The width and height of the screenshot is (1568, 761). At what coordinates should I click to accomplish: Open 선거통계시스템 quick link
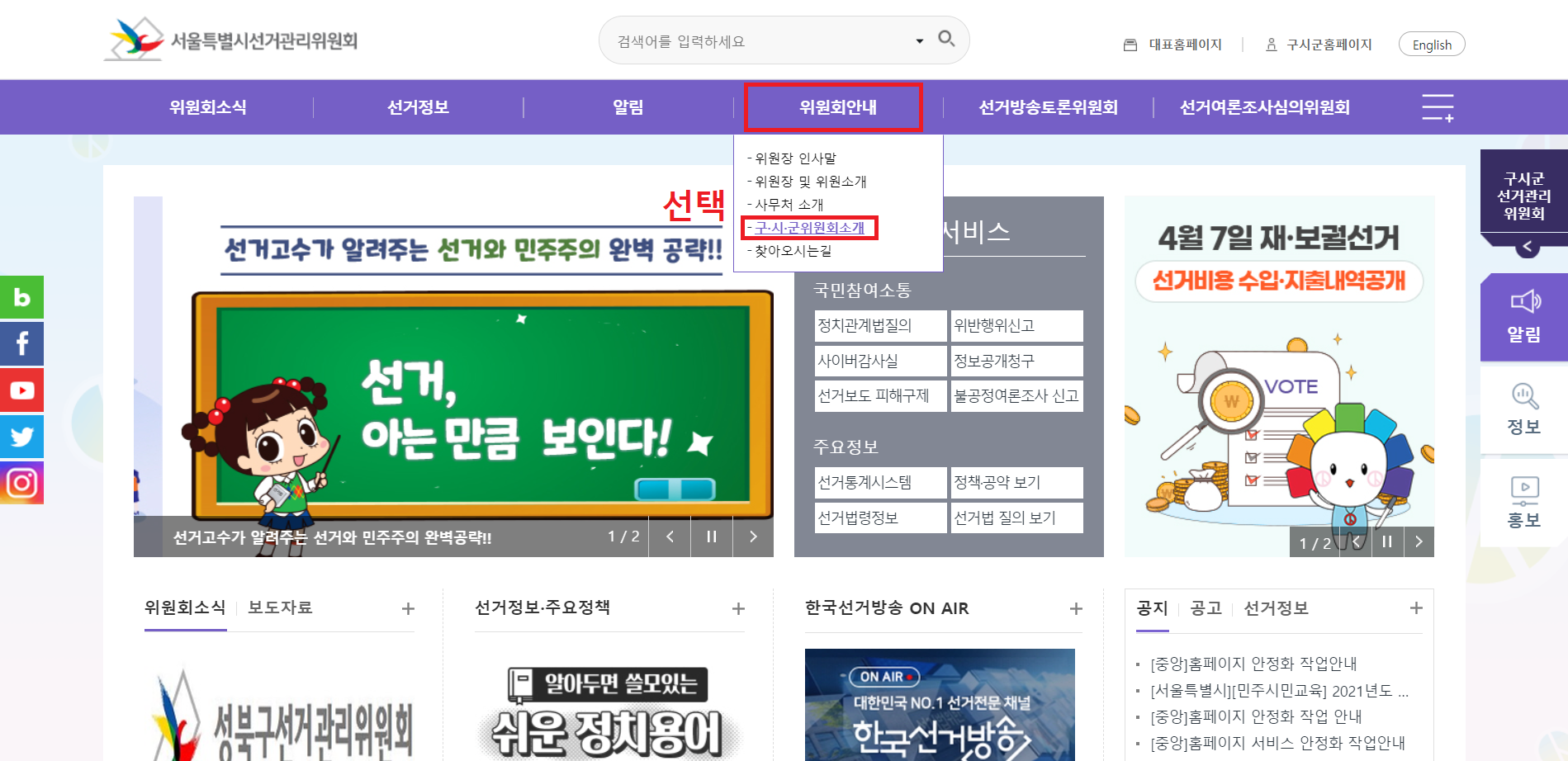click(880, 483)
